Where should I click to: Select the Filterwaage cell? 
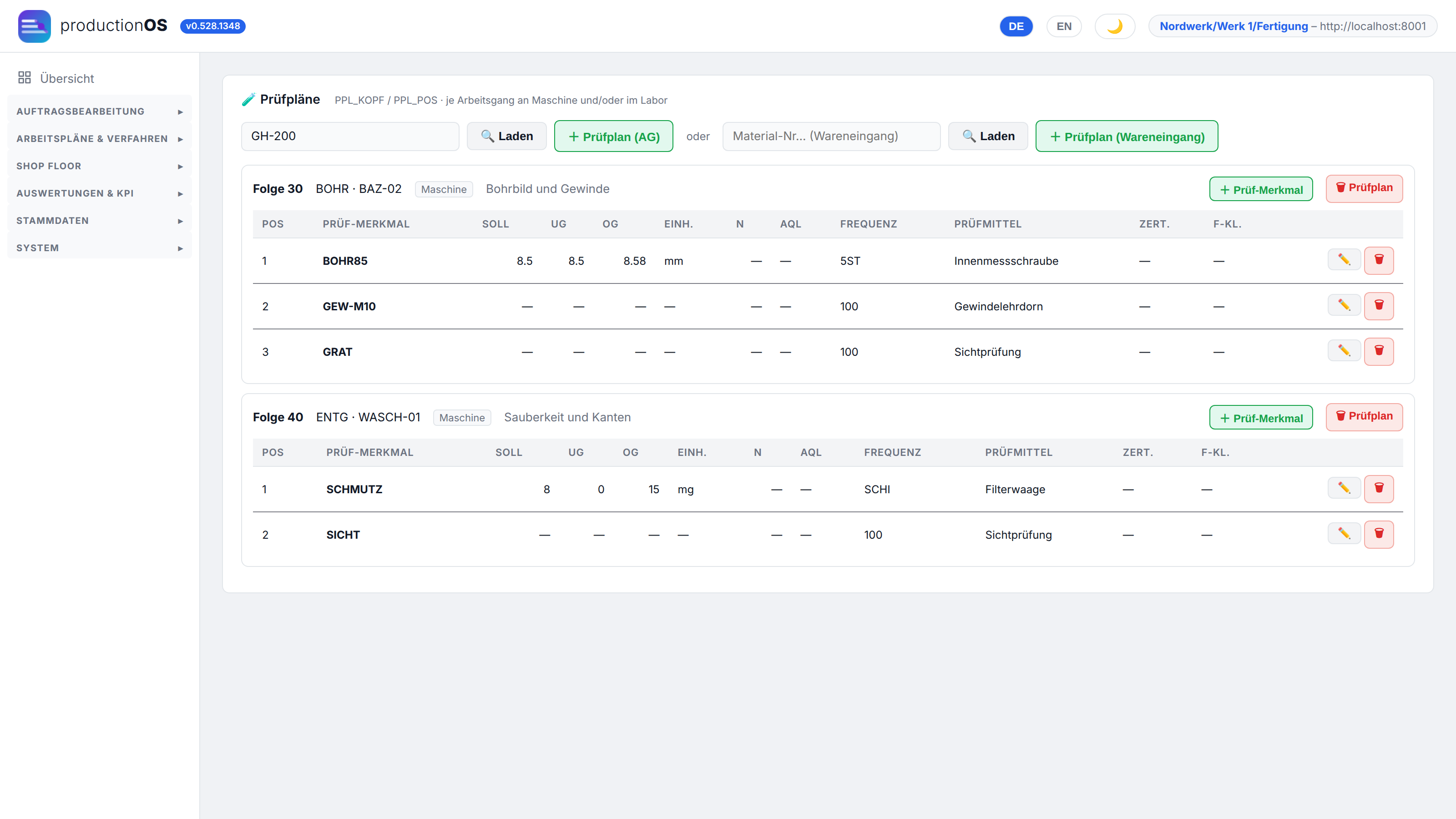[x=1015, y=489]
